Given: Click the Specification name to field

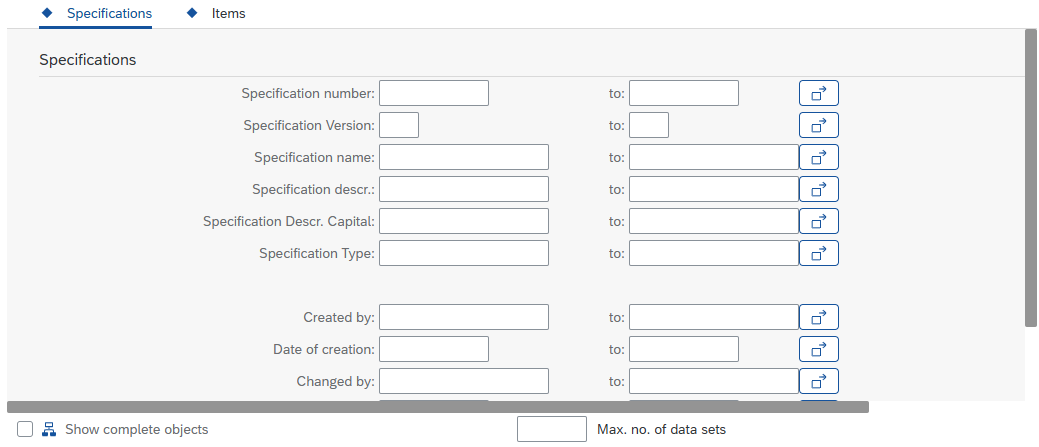Looking at the screenshot, I should click(713, 157).
